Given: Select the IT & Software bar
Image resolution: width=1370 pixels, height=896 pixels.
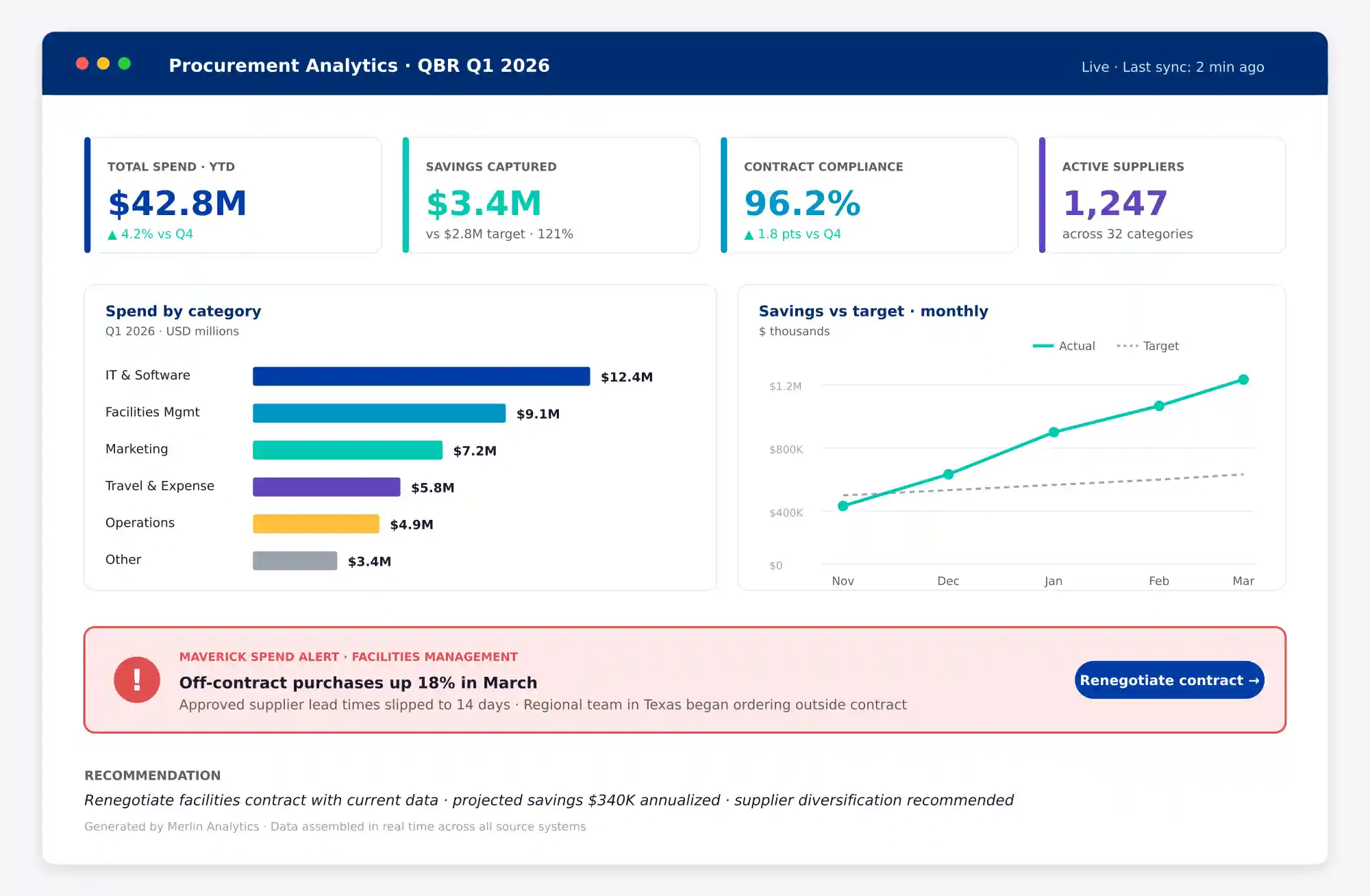Looking at the screenshot, I should click(x=421, y=376).
